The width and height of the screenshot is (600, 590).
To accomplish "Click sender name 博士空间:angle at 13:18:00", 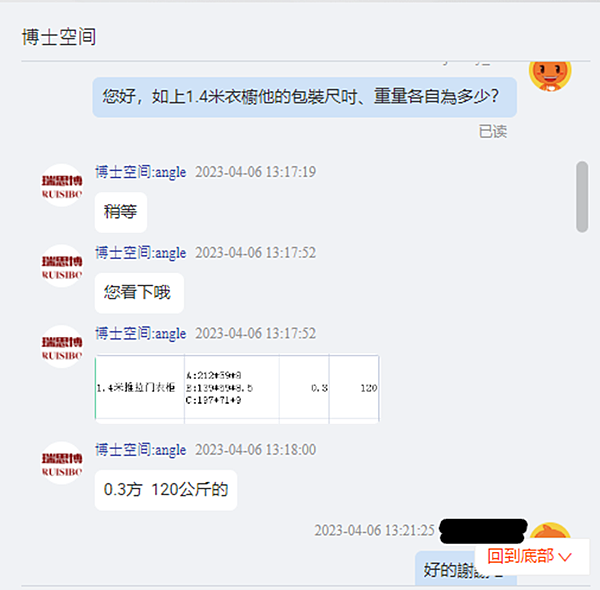I will 141,450.
